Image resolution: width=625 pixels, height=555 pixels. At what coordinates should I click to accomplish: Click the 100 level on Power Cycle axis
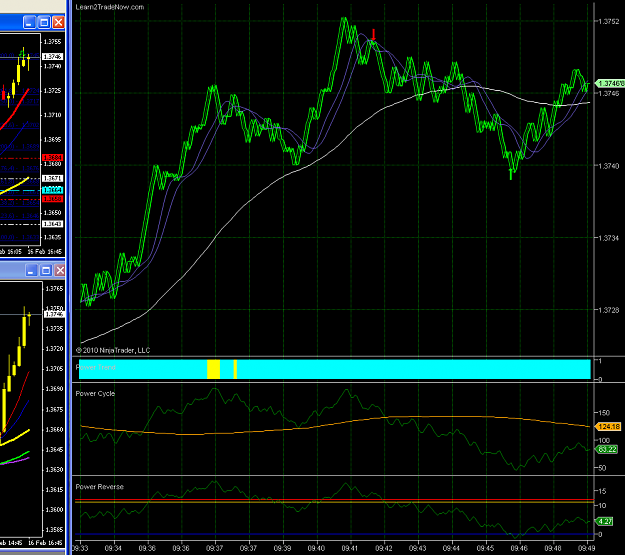pos(604,441)
